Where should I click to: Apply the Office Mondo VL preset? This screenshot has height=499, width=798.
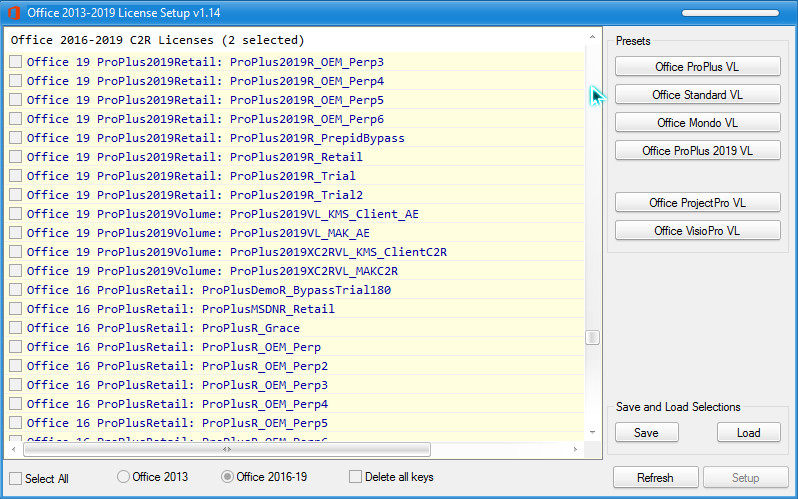coord(697,123)
